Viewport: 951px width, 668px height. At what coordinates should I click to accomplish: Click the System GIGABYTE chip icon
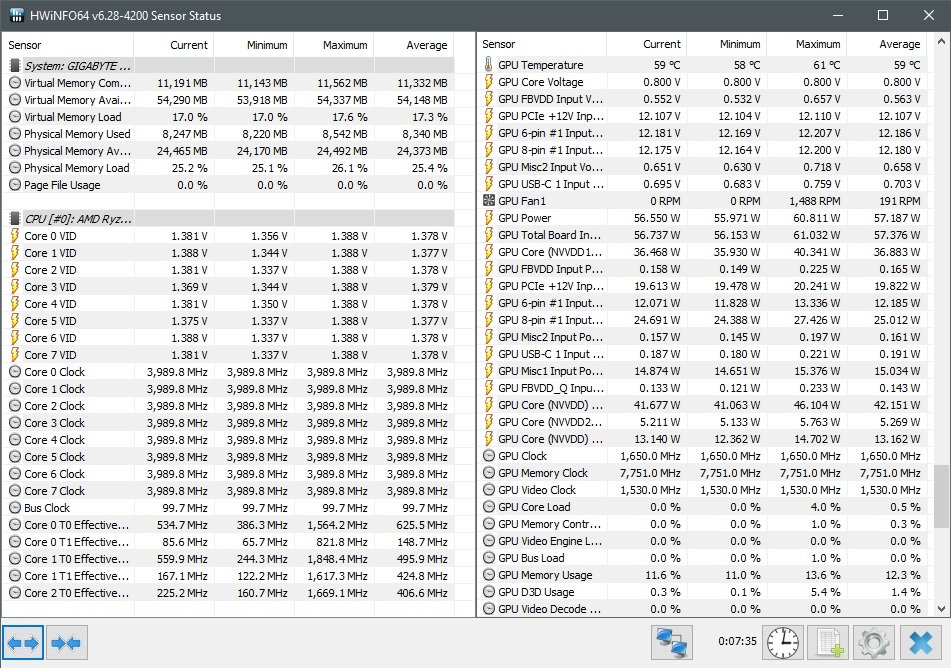[15, 66]
